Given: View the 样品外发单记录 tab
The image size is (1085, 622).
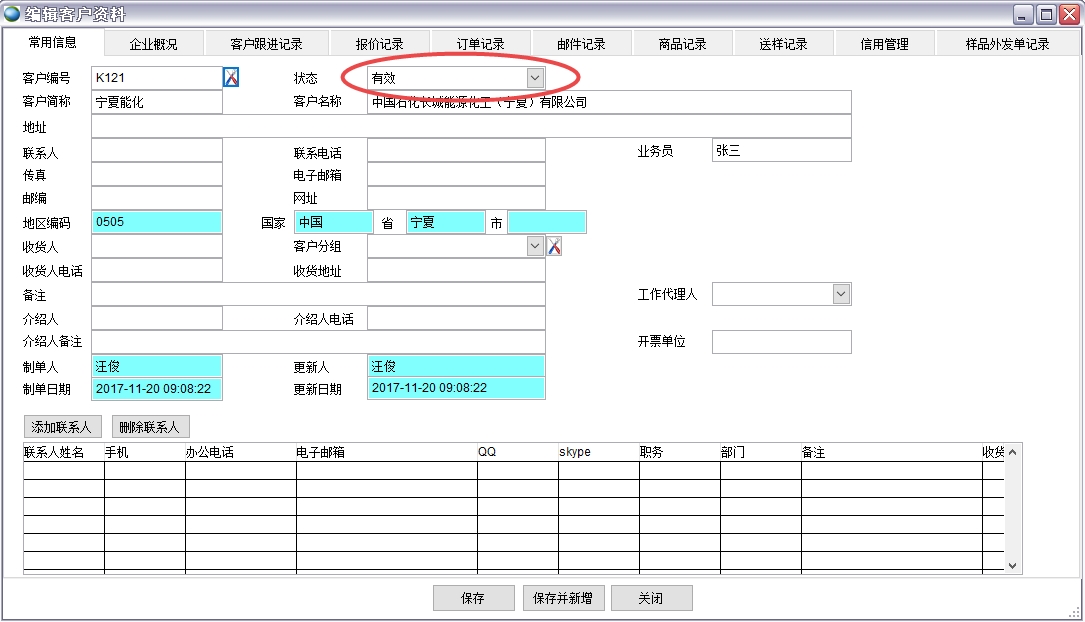Looking at the screenshot, I should (1007, 44).
